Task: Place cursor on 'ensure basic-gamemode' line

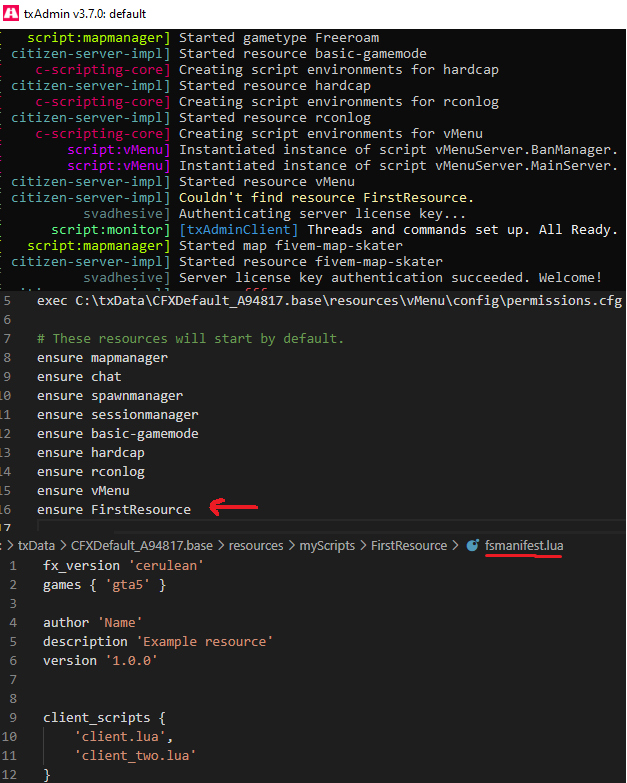Action: click(x=117, y=433)
